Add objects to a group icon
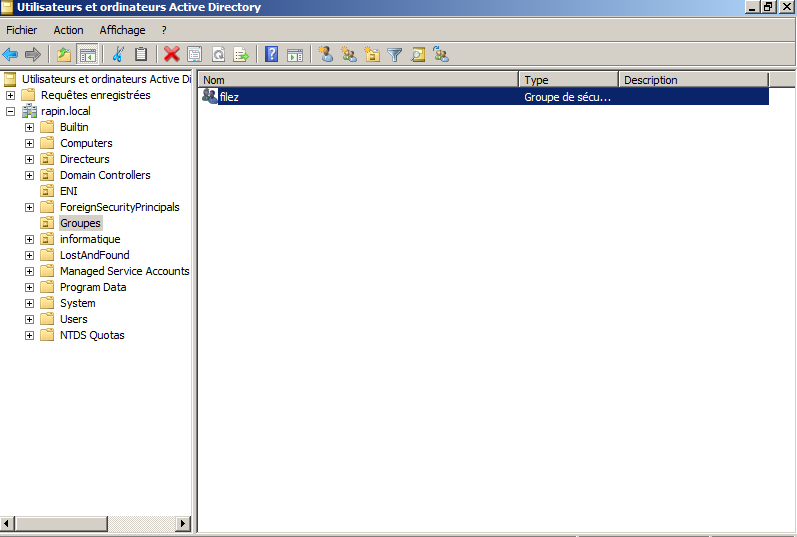This screenshot has width=797, height=537. point(441,54)
